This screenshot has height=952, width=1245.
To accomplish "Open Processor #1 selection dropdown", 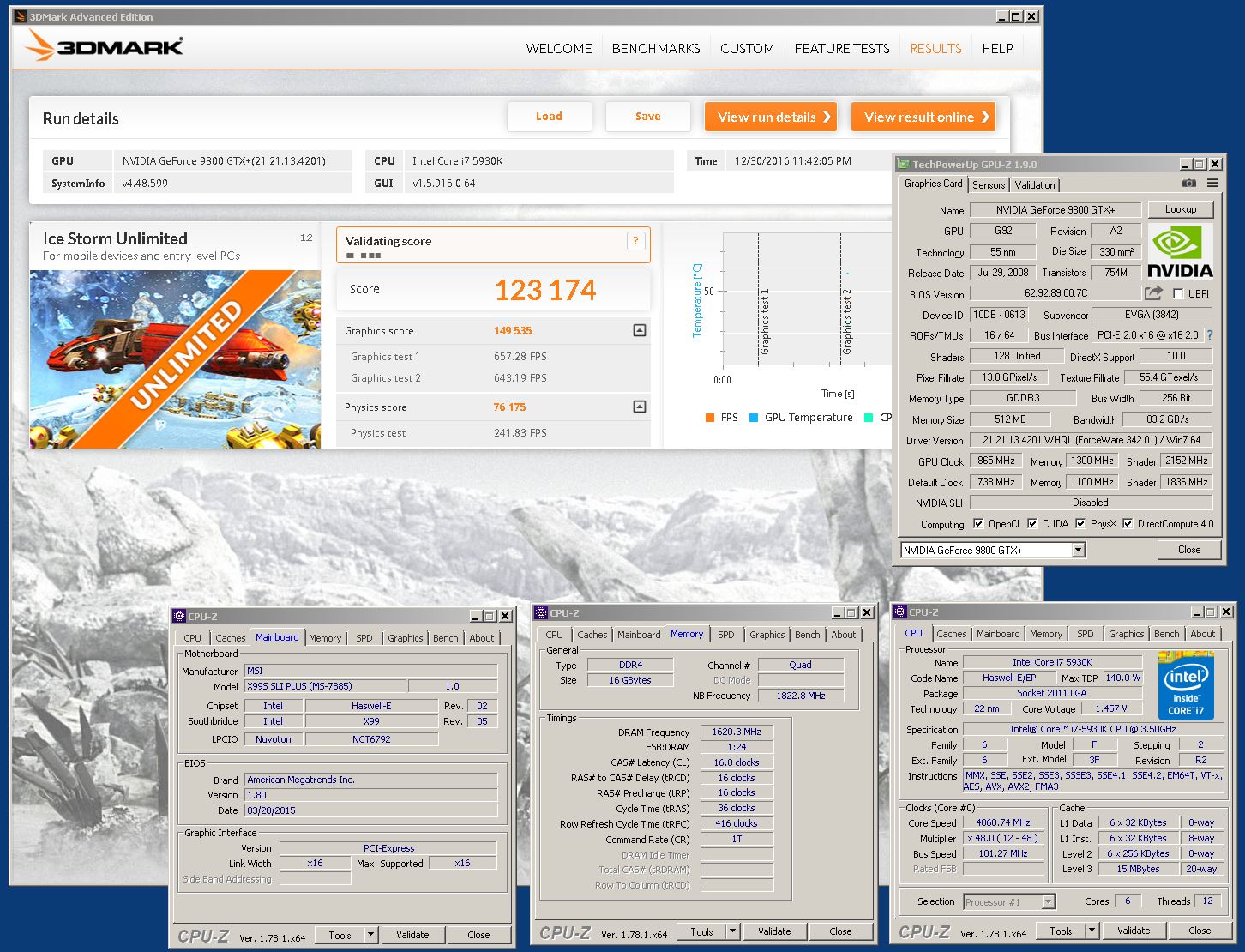I will (1048, 901).
